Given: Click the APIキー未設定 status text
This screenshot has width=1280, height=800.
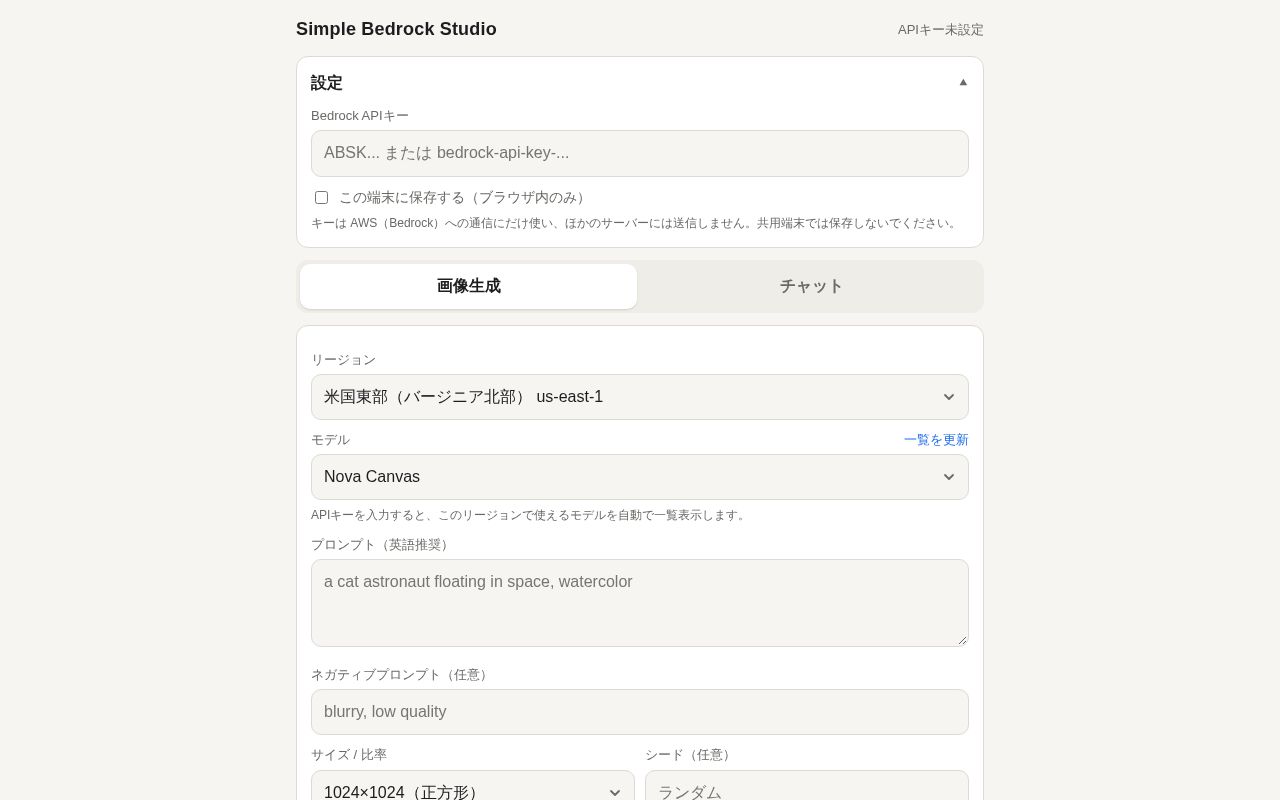Looking at the screenshot, I should (941, 30).
